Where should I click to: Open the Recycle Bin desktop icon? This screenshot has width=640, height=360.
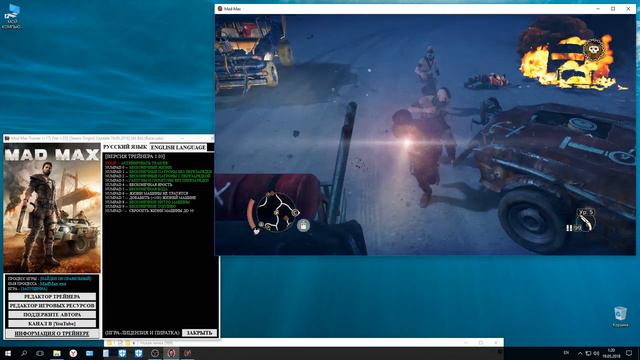[x=620, y=317]
